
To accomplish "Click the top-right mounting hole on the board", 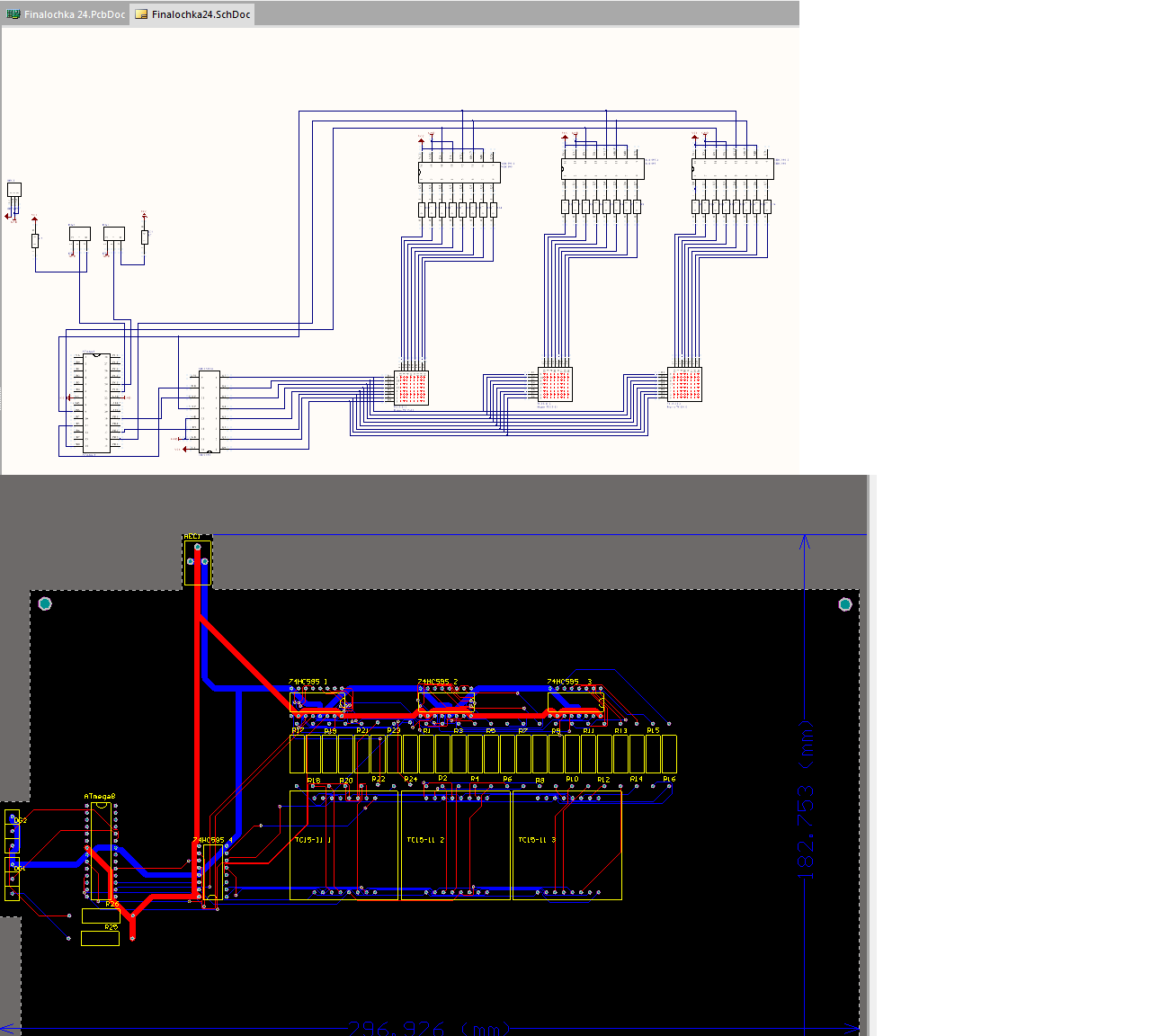I will coord(844,603).
